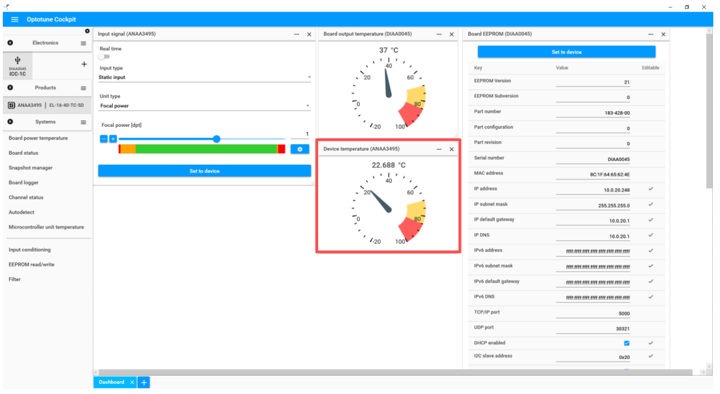Click the focal power slider handle
720x394 pixels.
[x=216, y=139]
